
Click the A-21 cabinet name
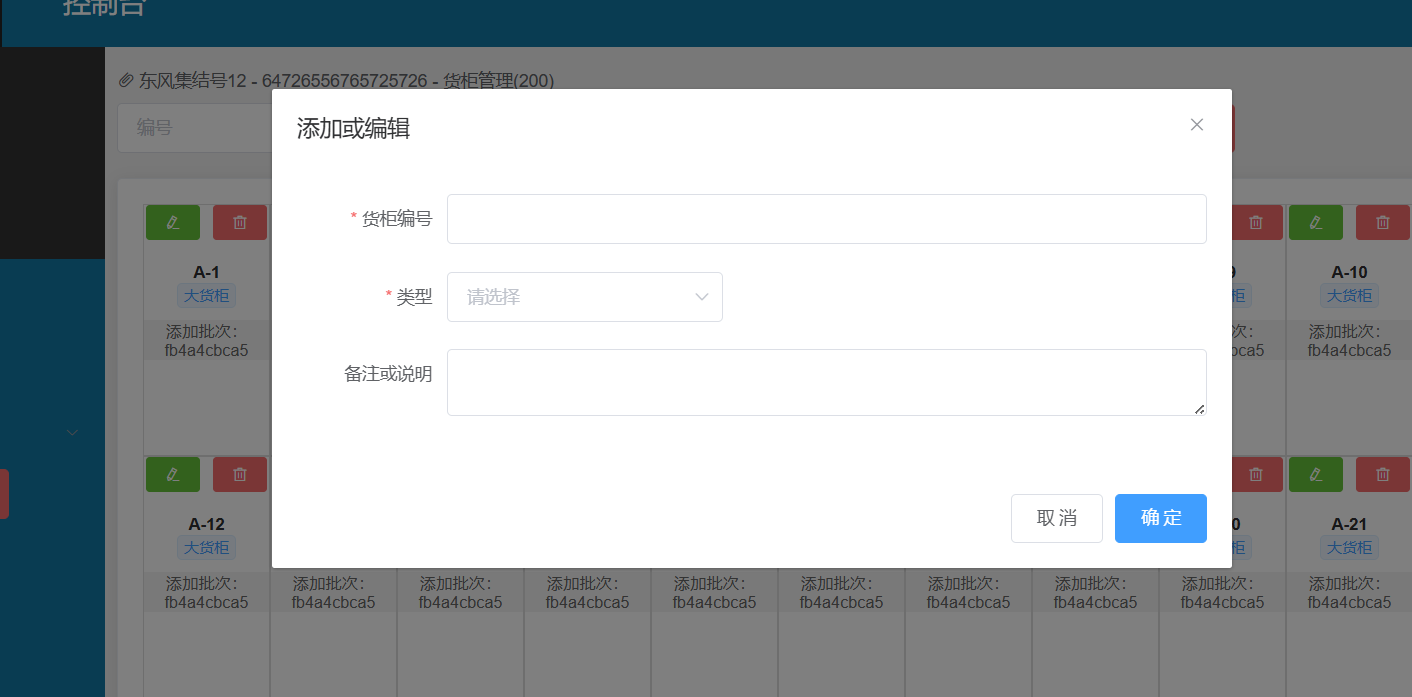(1349, 524)
